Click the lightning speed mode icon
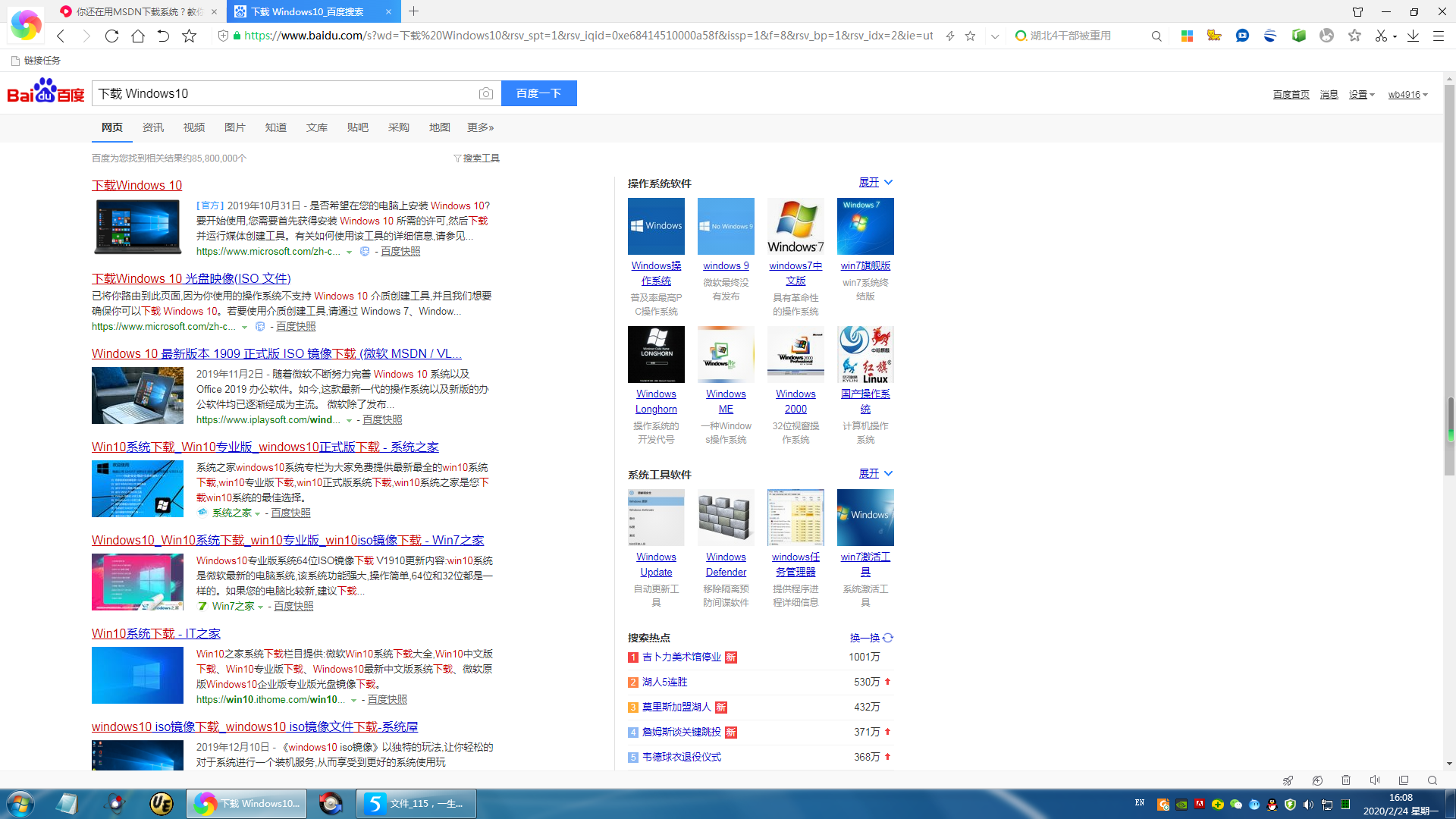The image size is (1456, 819). 949,36
